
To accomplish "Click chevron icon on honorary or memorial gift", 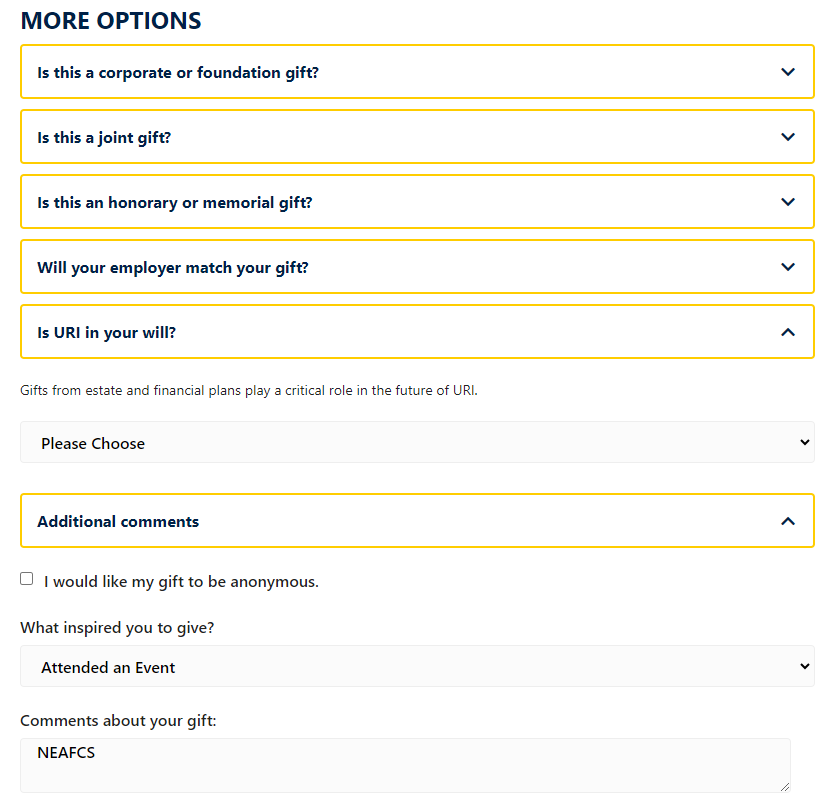I will [x=787, y=202].
